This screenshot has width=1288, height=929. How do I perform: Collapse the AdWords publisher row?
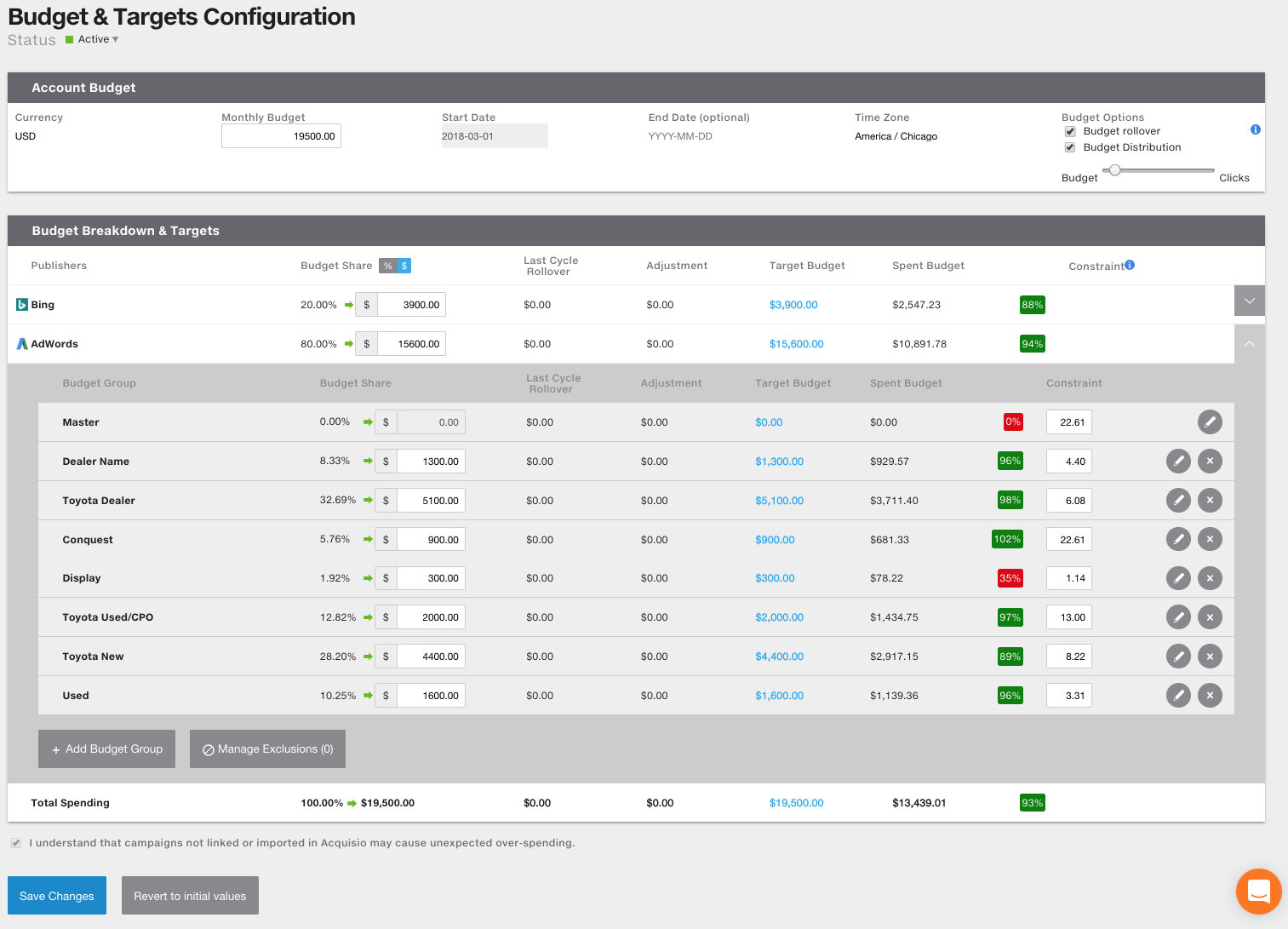tap(1249, 344)
